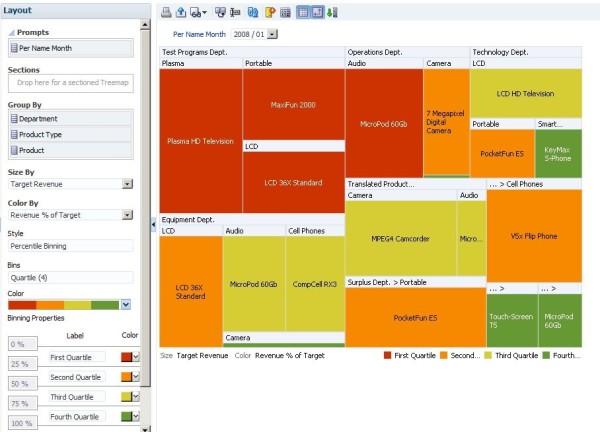Click the Fourth Quartile label field
Image resolution: width=600 pixels, height=432 pixels.
point(77,417)
